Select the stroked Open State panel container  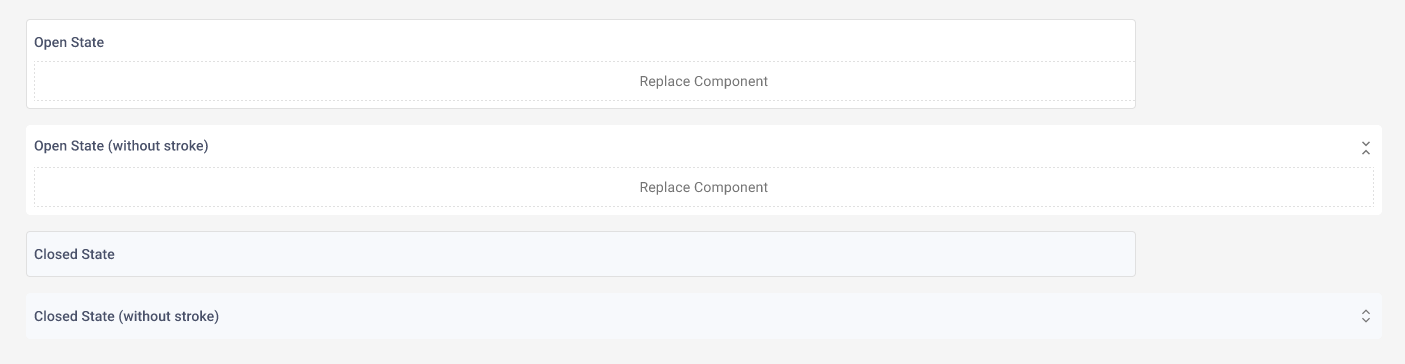581,64
